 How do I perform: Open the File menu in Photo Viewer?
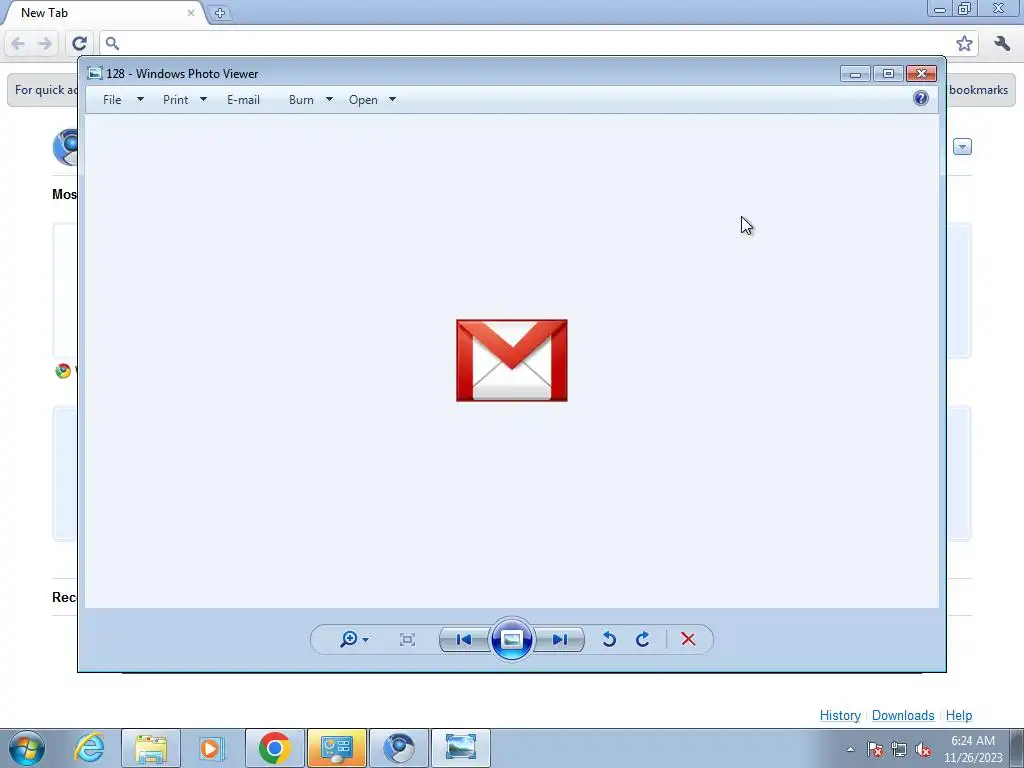coord(112,100)
